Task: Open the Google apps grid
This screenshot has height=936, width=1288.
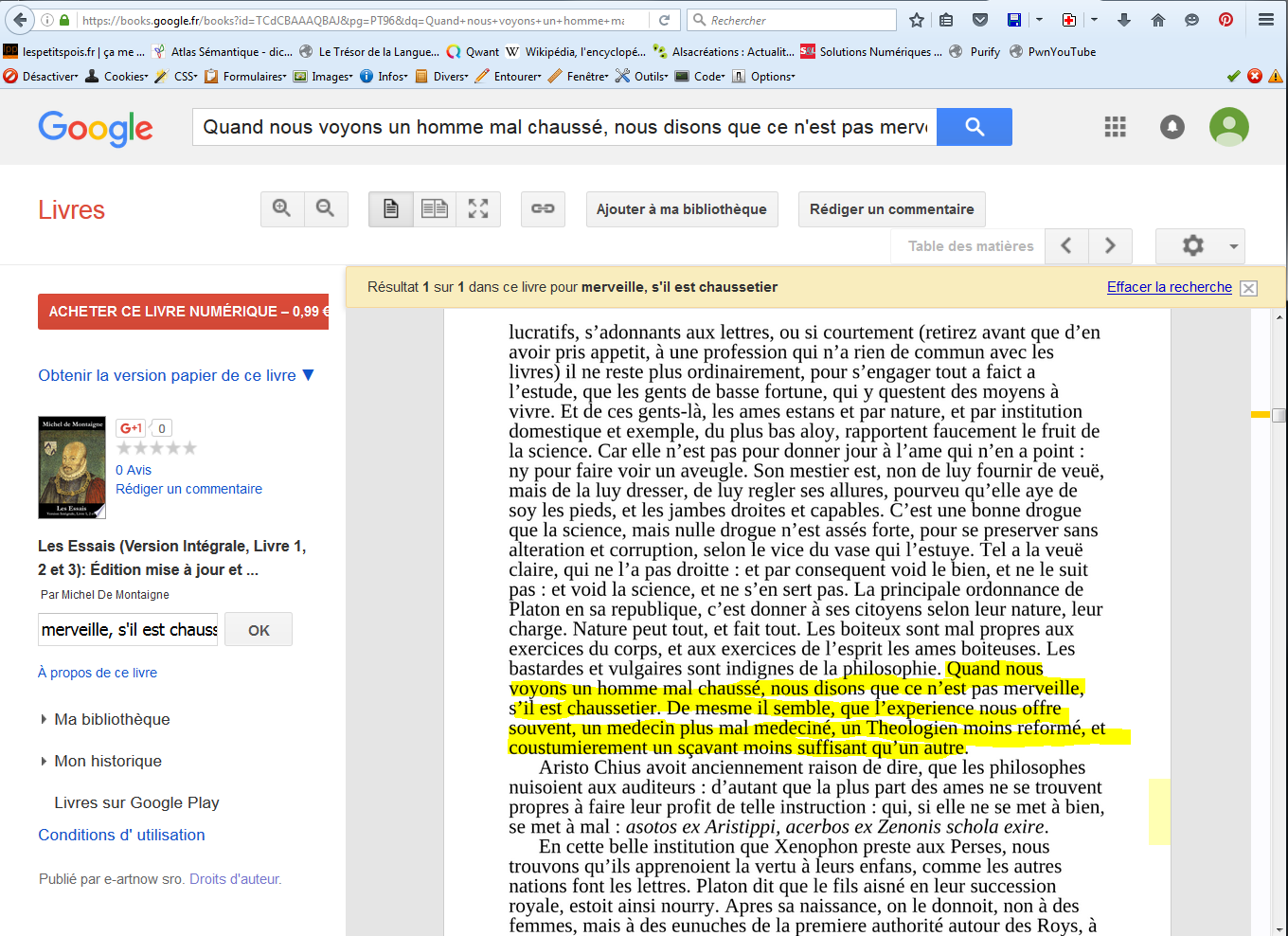Action: 1115,127
